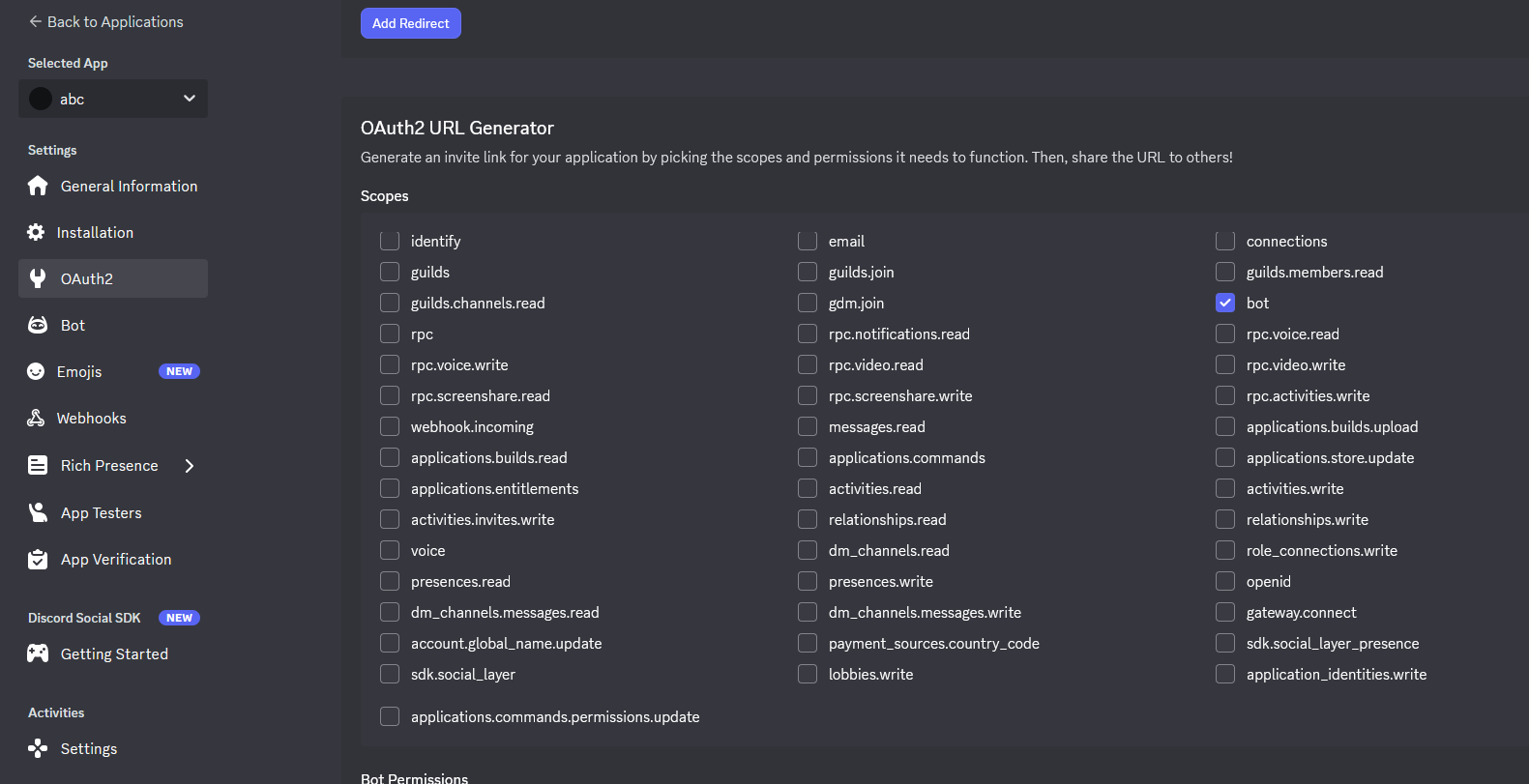1529x784 pixels.
Task: Click the Emojis smiley icon
Action: pos(36,371)
